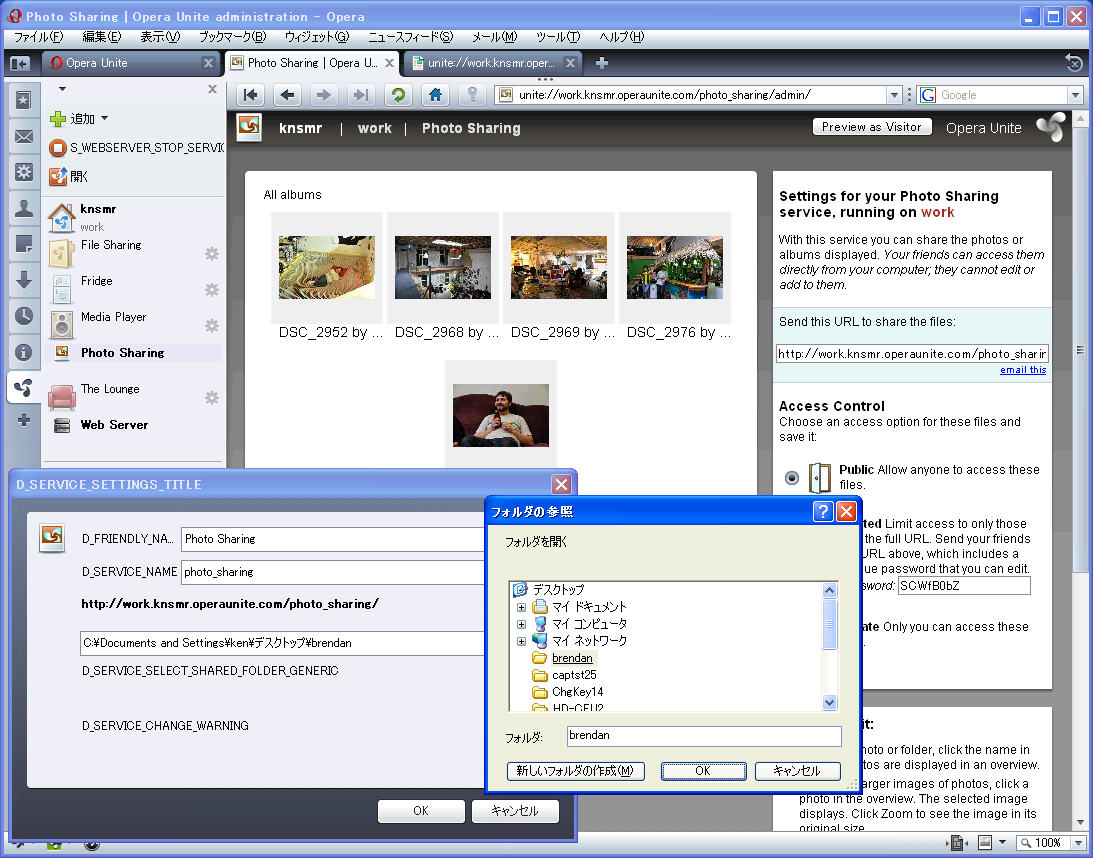The image size is (1093, 858).
Task: Open the ツール(T) menu
Action: (x=558, y=37)
